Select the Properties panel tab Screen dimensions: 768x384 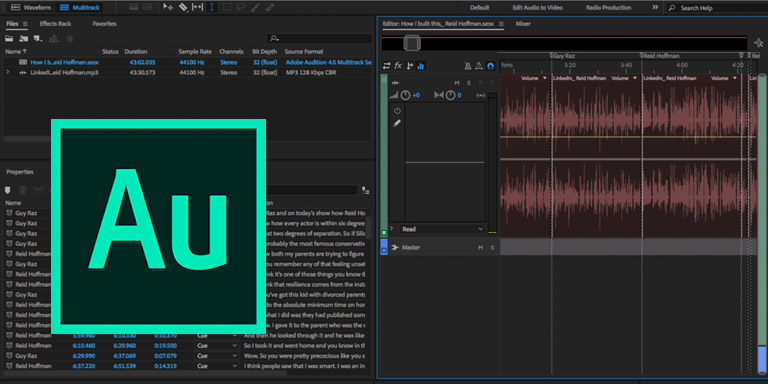20,172
